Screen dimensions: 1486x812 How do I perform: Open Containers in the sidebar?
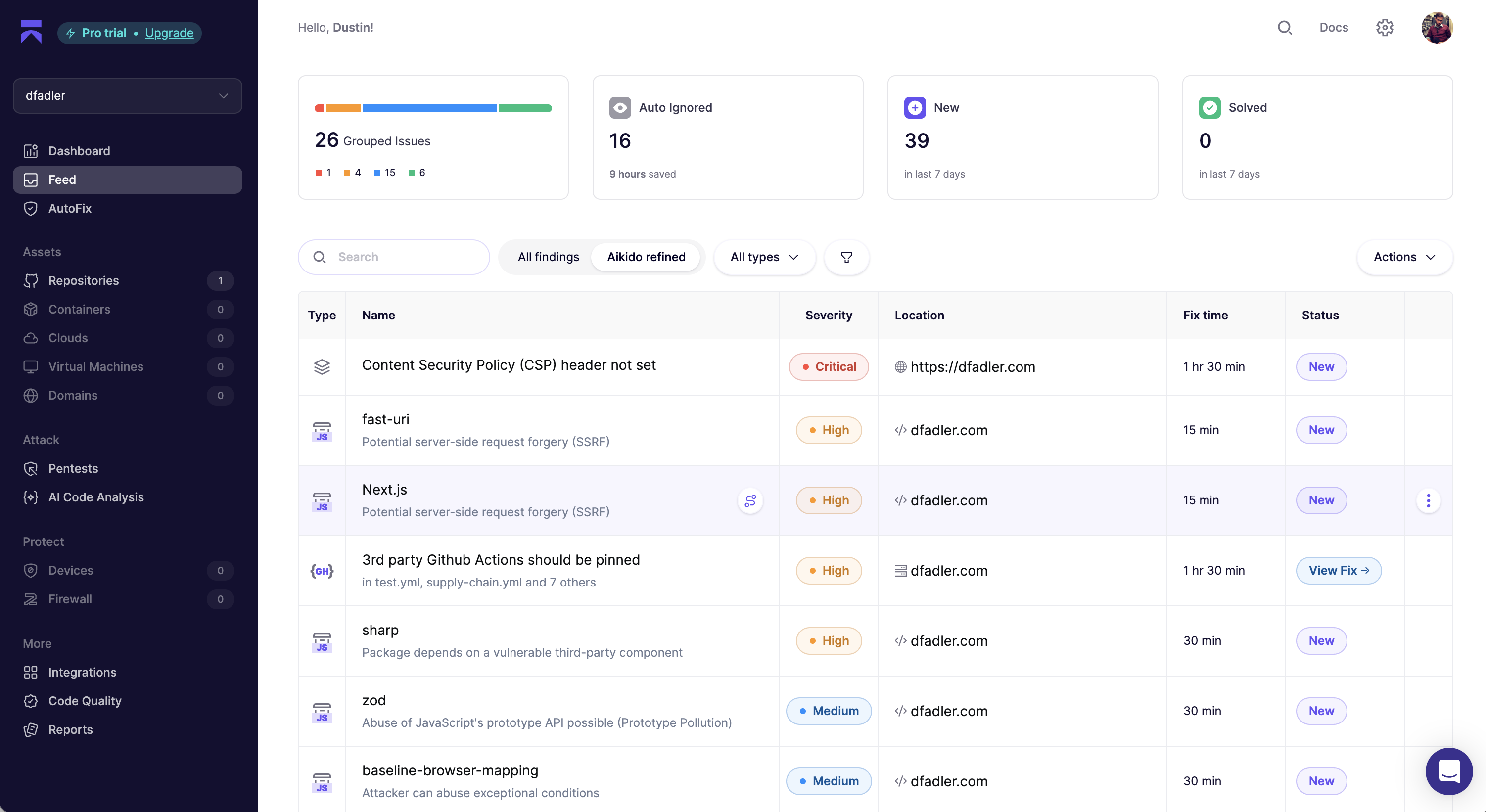pyautogui.click(x=127, y=310)
